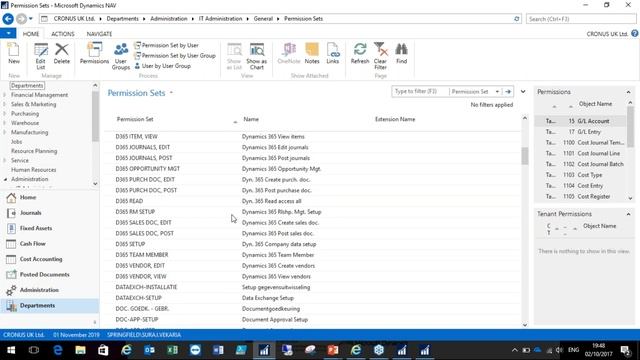
Task: Collapse the Permissions factbox
Action: coord(628,92)
